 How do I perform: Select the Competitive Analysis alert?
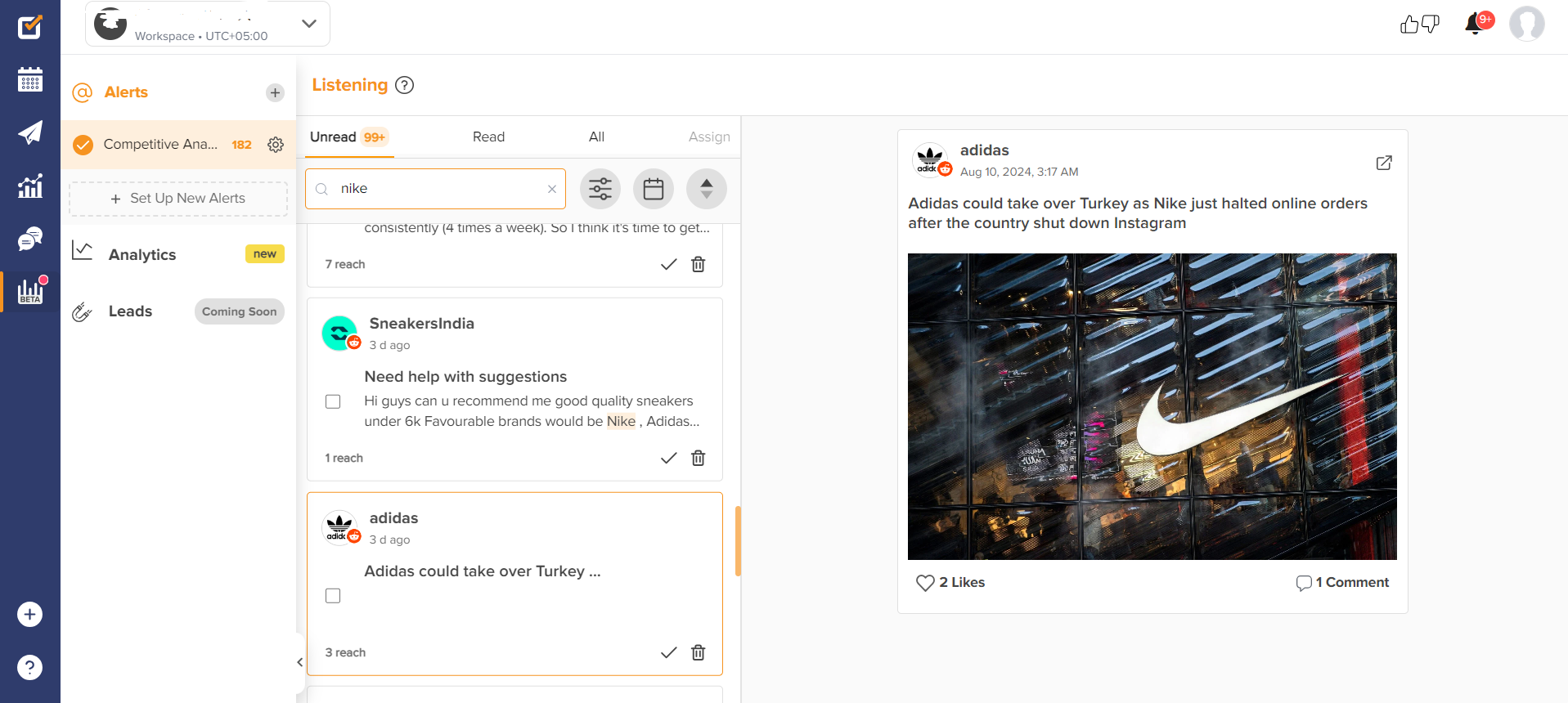pos(160,144)
